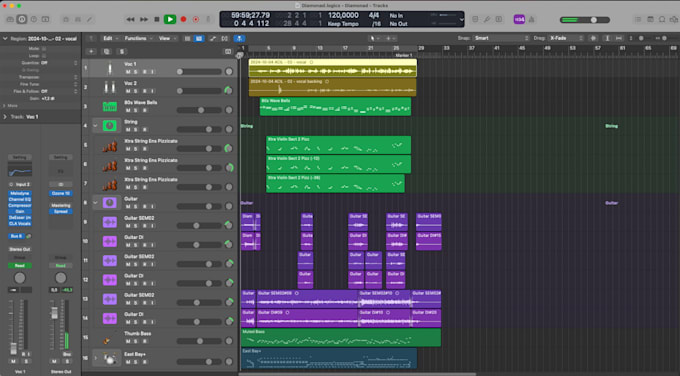This screenshot has width=680, height=376.
Task: Duplicate the selected track
Action: coord(107,51)
